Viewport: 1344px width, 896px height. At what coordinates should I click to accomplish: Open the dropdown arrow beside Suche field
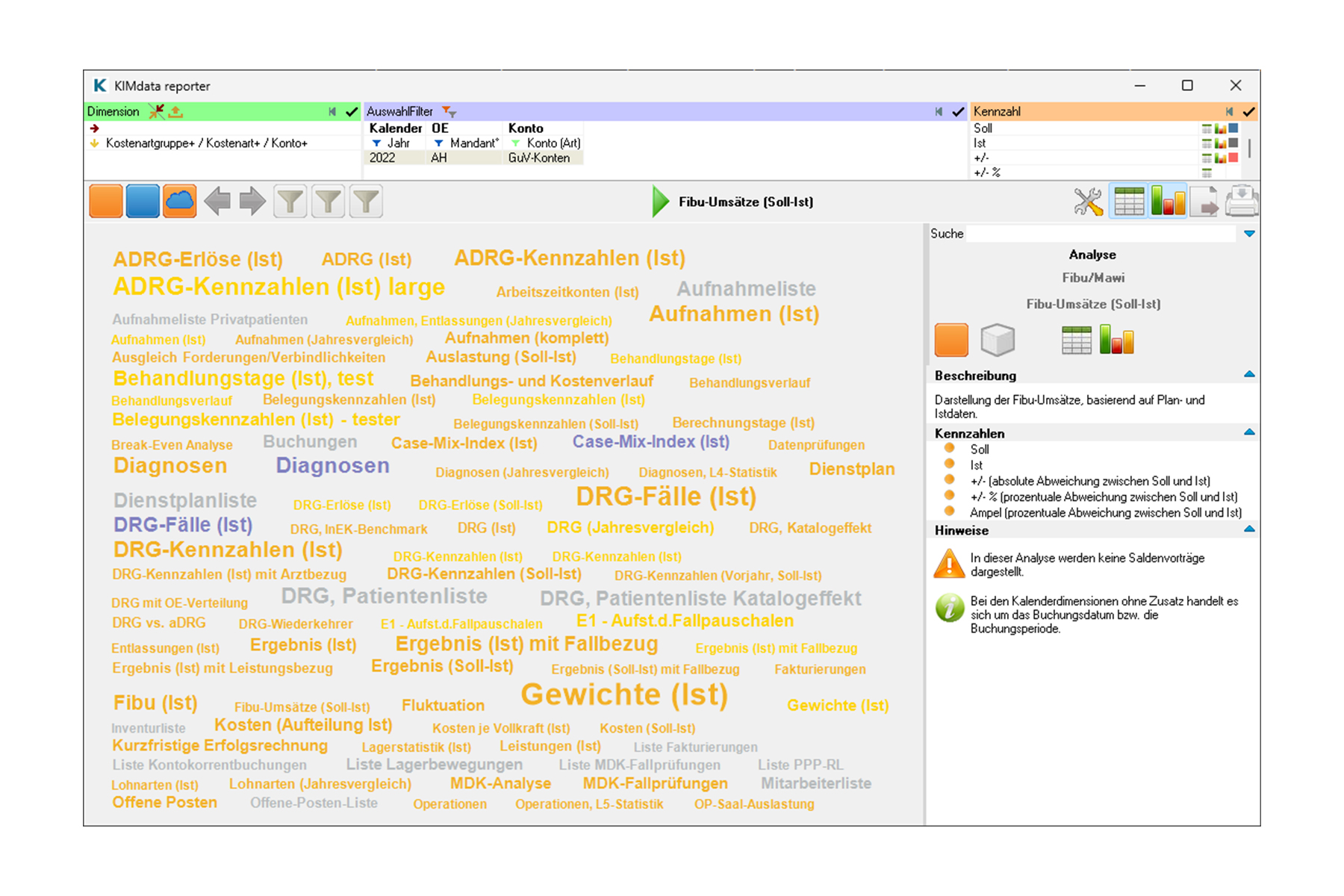(1249, 234)
